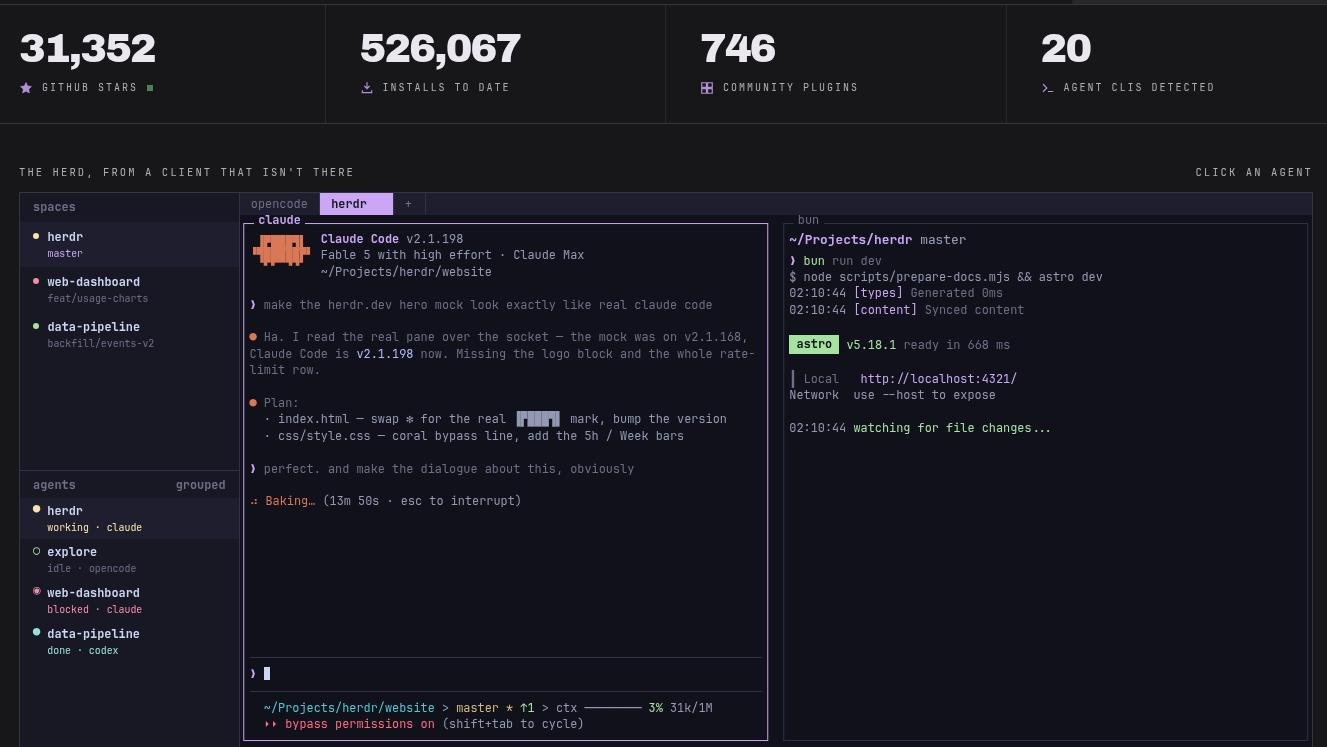This screenshot has width=1327, height=747.
Task: Select the explore agent idle in opencode
Action: click(x=130, y=559)
